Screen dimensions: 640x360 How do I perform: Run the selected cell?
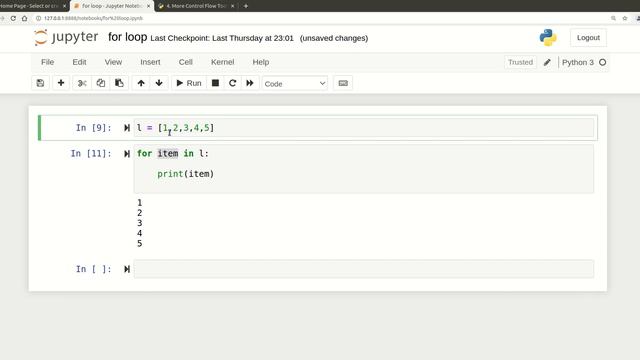click(x=189, y=83)
